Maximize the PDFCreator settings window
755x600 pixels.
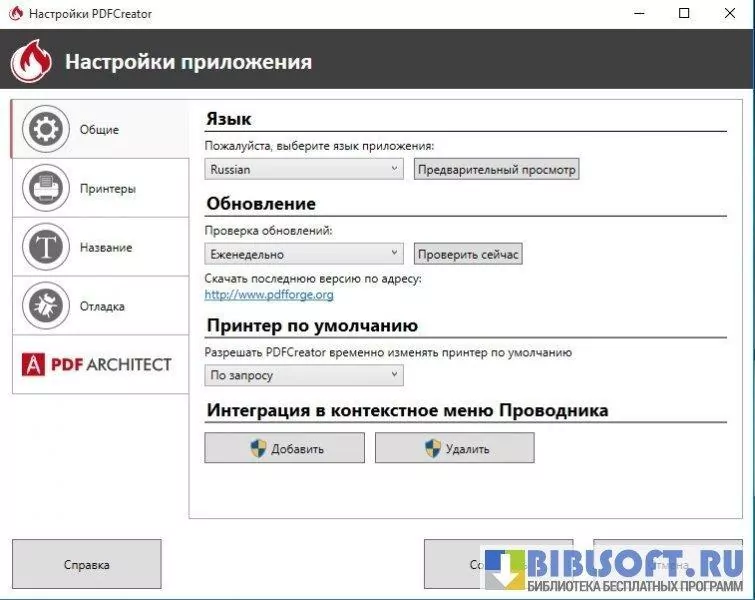684,14
